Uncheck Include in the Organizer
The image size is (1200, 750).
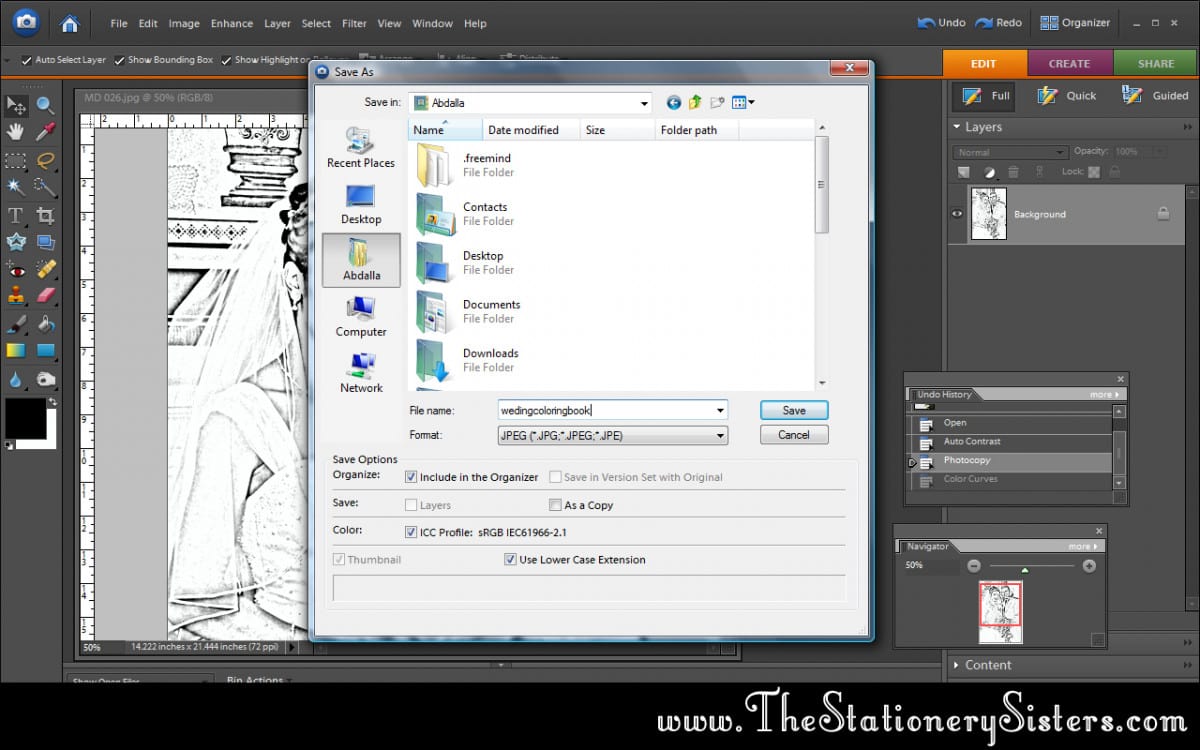point(411,477)
